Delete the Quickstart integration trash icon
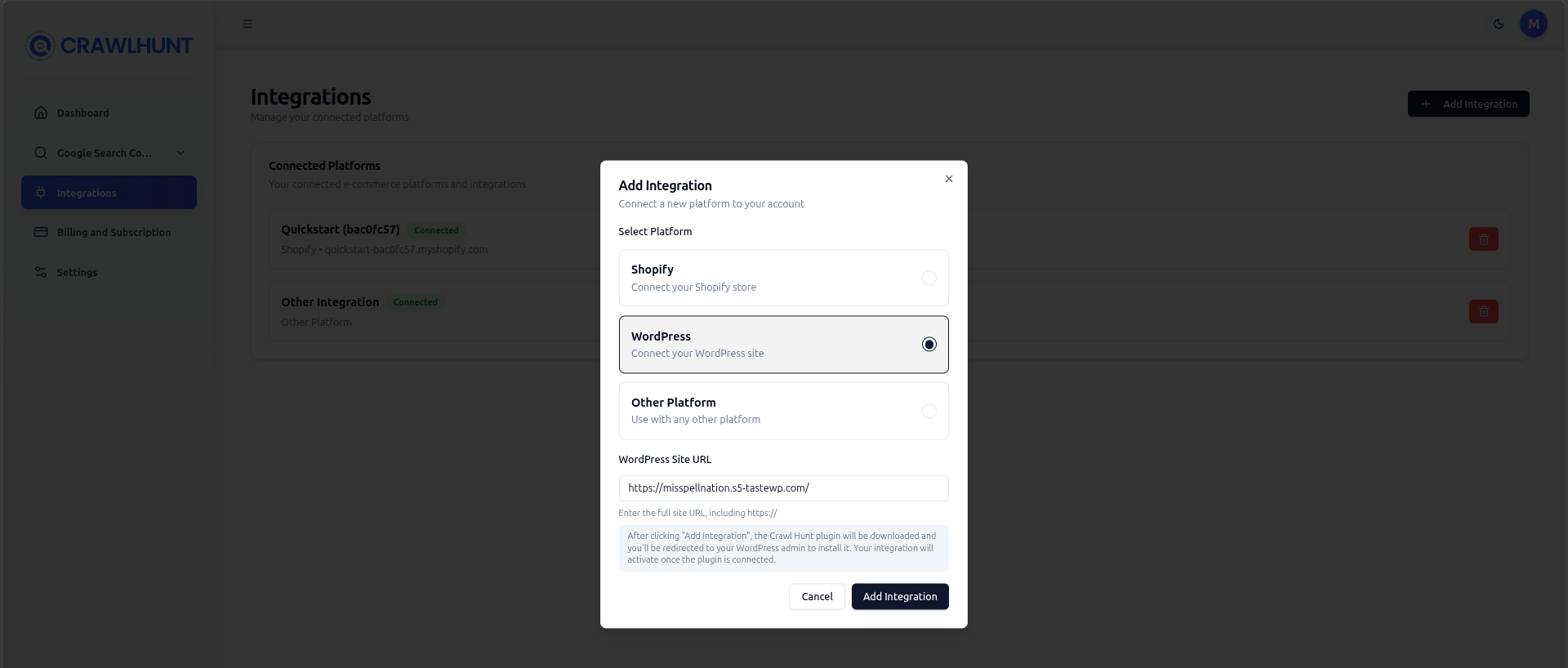 pos(1483,239)
